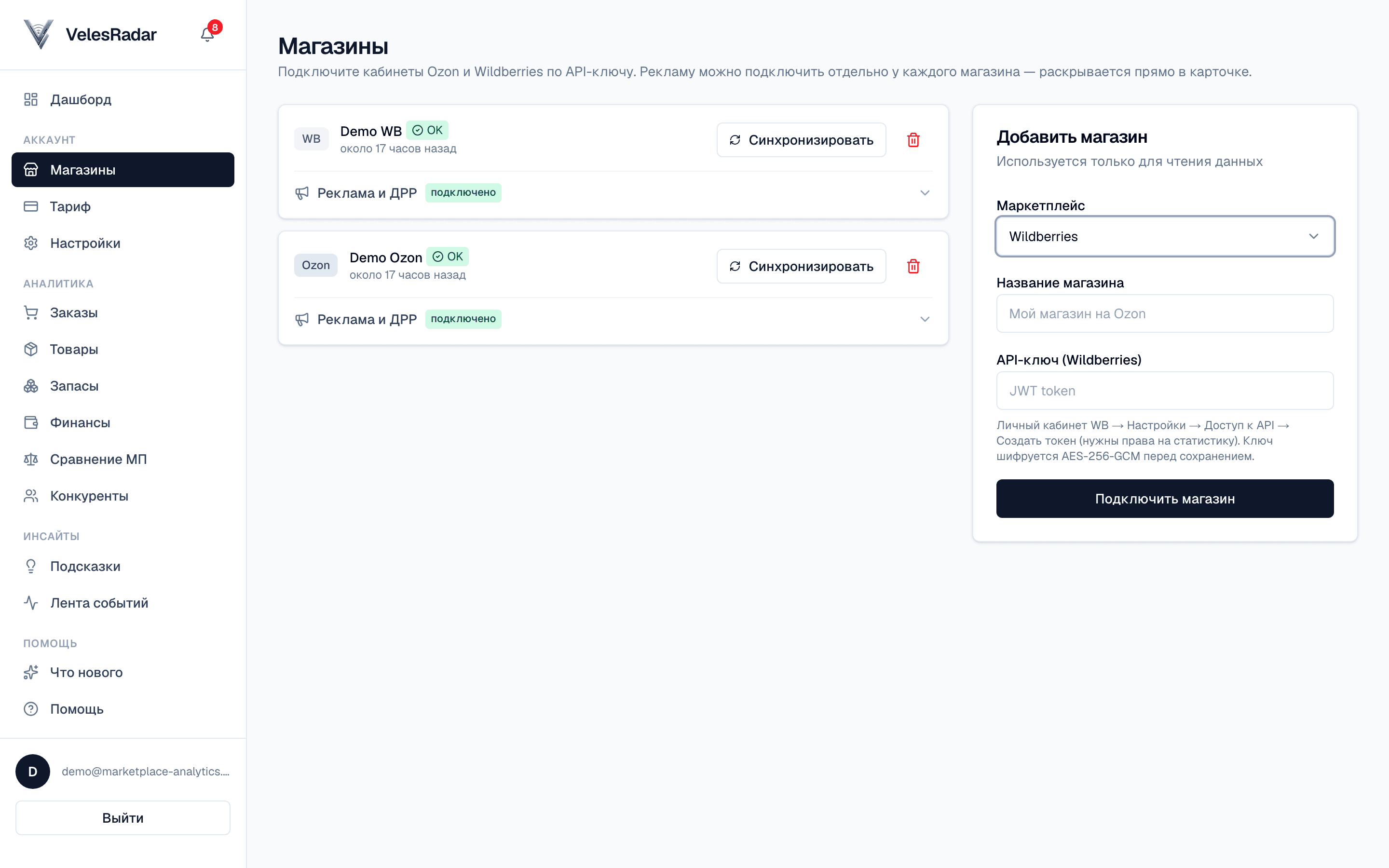This screenshot has width=1389, height=868.
Task: Click the sparkles icon for Что нового
Action: click(31, 672)
